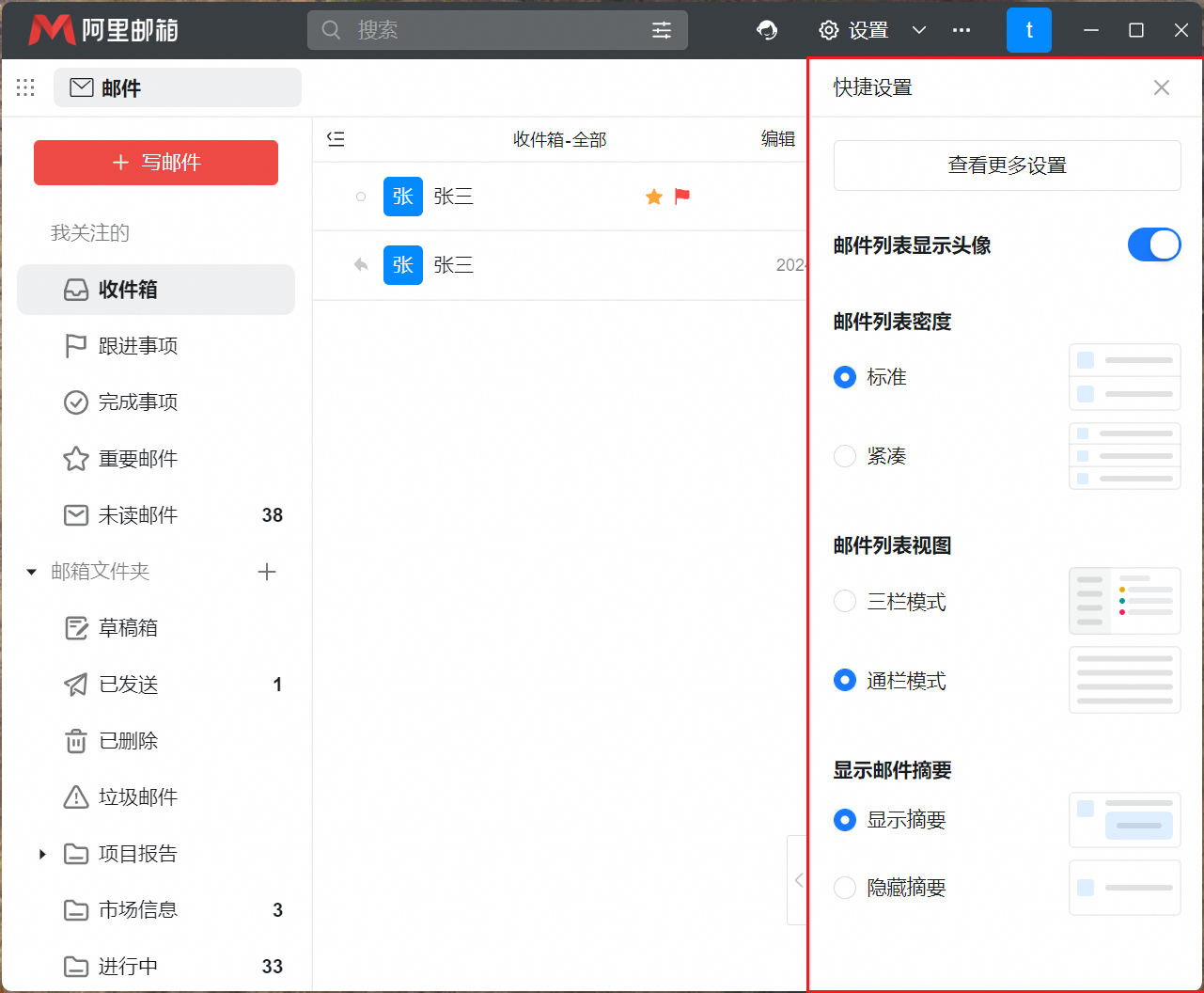Screen dimensions: 1204x993
Task: Collapse the sidebar using list toggle icon
Action: [336, 139]
